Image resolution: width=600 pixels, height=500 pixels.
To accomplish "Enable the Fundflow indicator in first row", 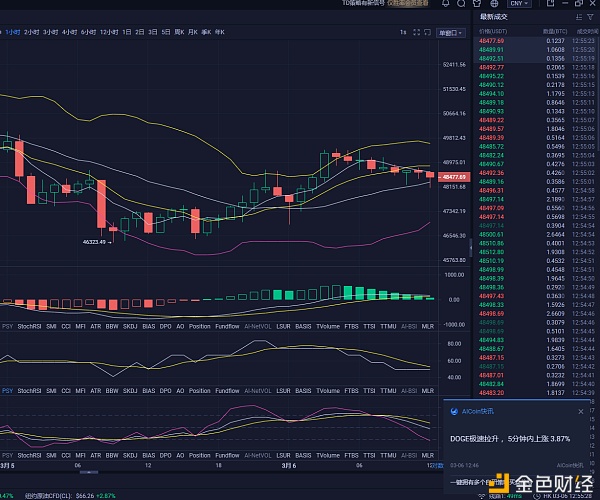I will click(x=227, y=325).
